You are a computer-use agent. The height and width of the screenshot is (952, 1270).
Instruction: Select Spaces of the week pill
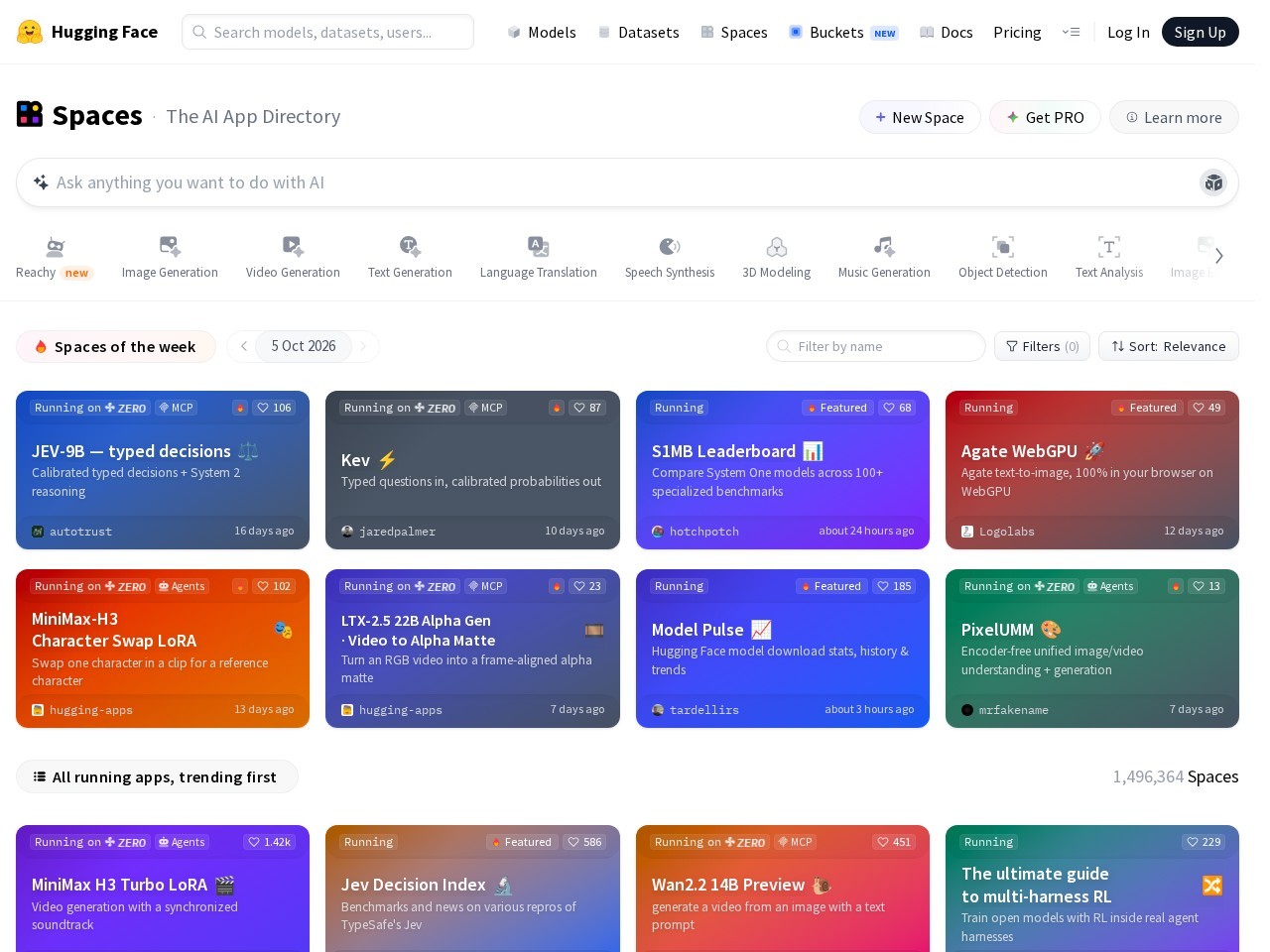pos(116,346)
